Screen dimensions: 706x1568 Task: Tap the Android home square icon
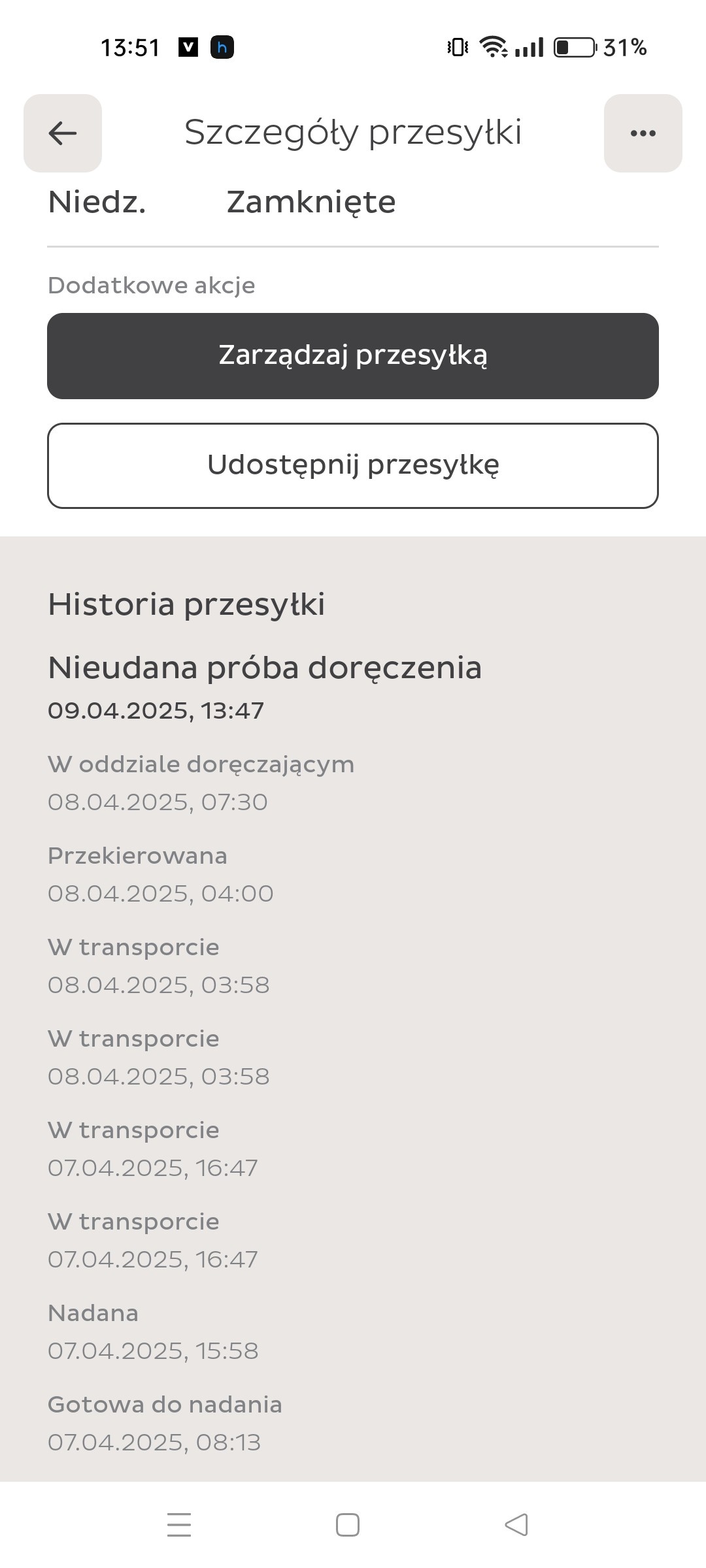pyautogui.click(x=347, y=1525)
